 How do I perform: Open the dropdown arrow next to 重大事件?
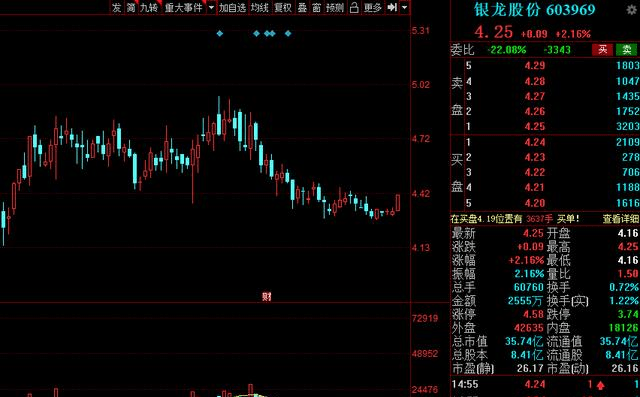[211, 7]
